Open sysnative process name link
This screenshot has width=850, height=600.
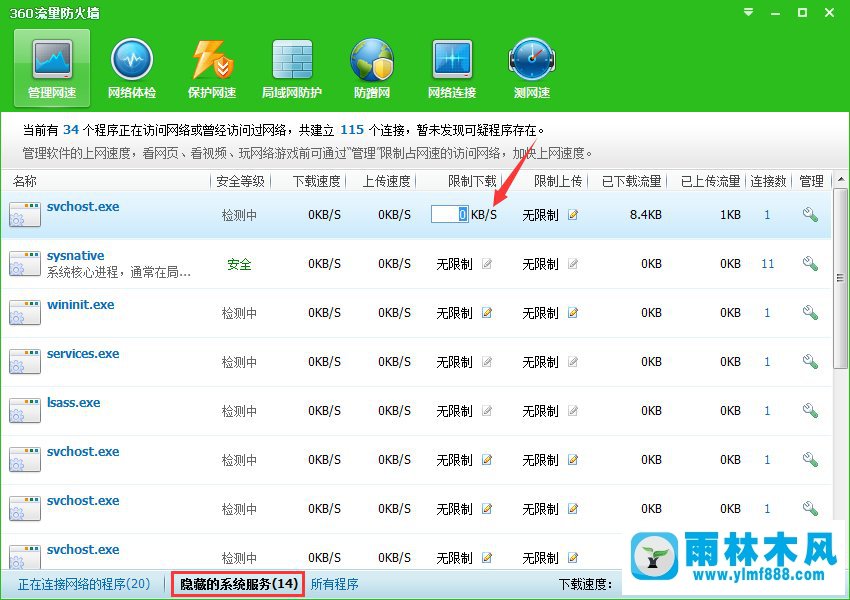click(75, 255)
